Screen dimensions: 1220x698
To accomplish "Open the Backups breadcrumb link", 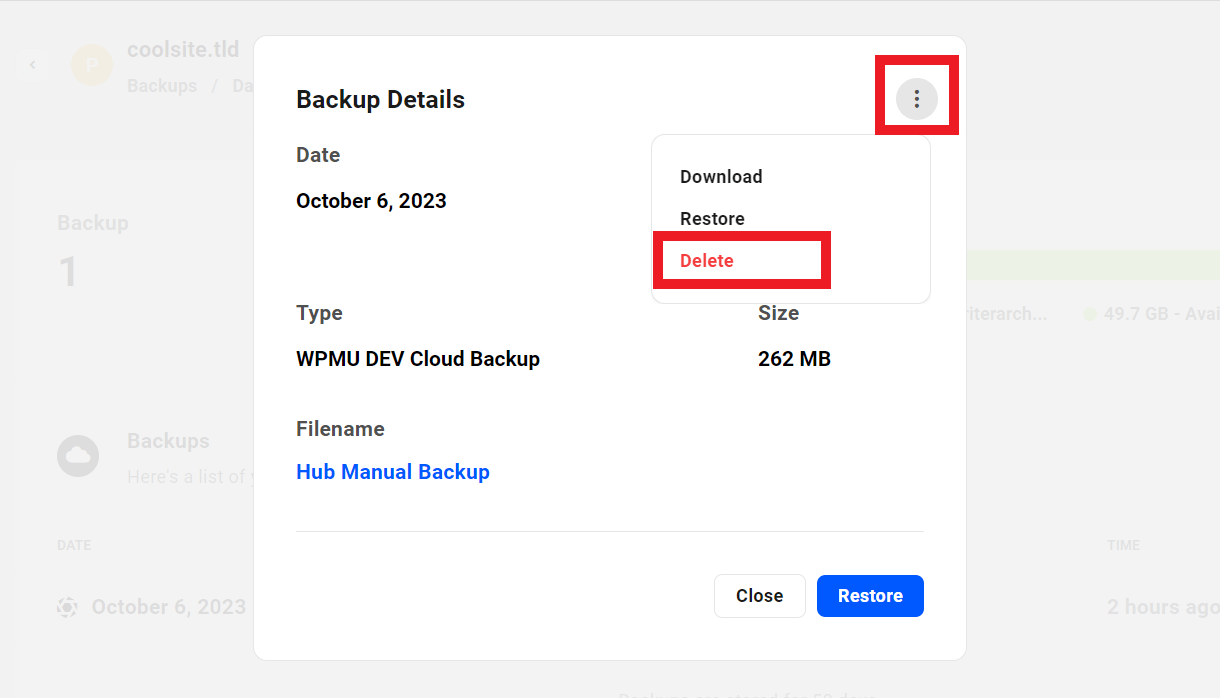I will 162,86.
